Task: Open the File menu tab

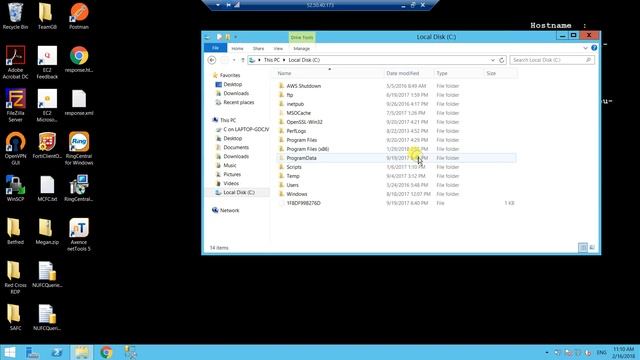Action: [x=215, y=48]
